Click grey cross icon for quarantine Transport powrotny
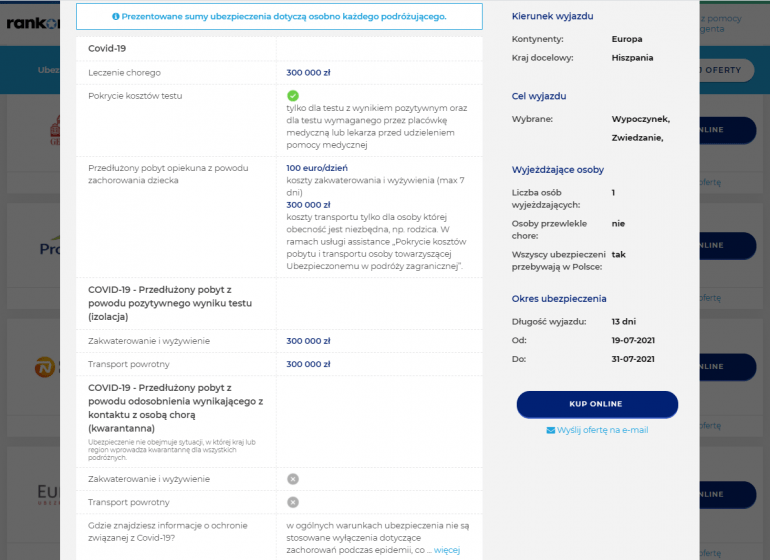The image size is (770, 560). tap(293, 502)
